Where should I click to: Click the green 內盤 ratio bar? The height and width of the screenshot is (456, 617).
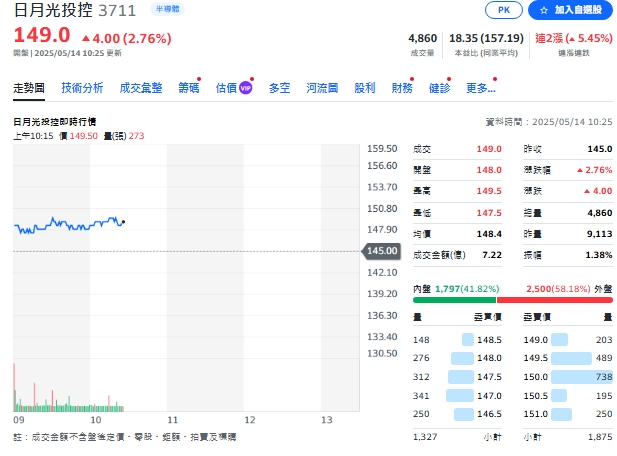[x=454, y=300]
